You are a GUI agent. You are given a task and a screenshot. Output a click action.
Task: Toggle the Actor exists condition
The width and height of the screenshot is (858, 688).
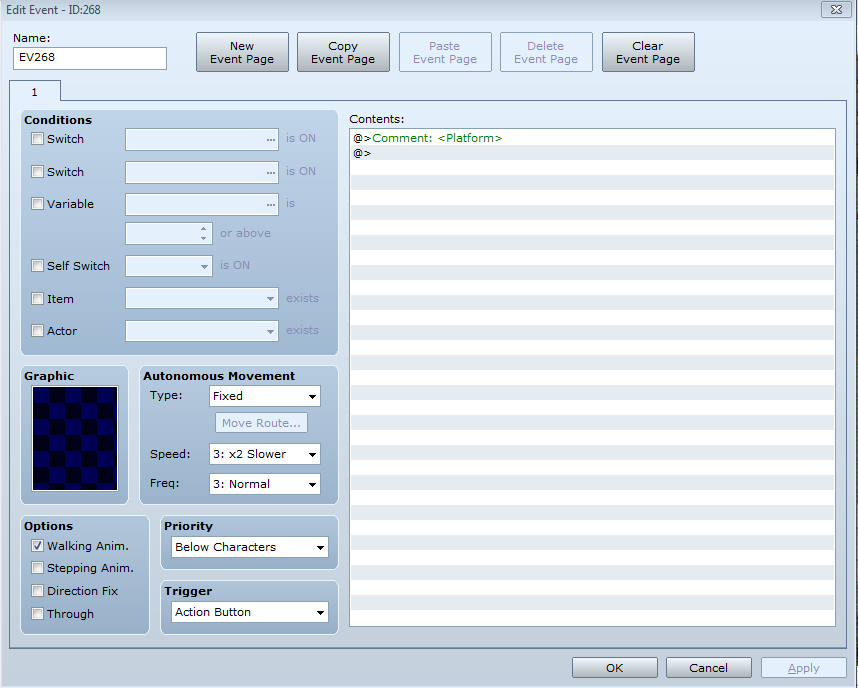[38, 331]
